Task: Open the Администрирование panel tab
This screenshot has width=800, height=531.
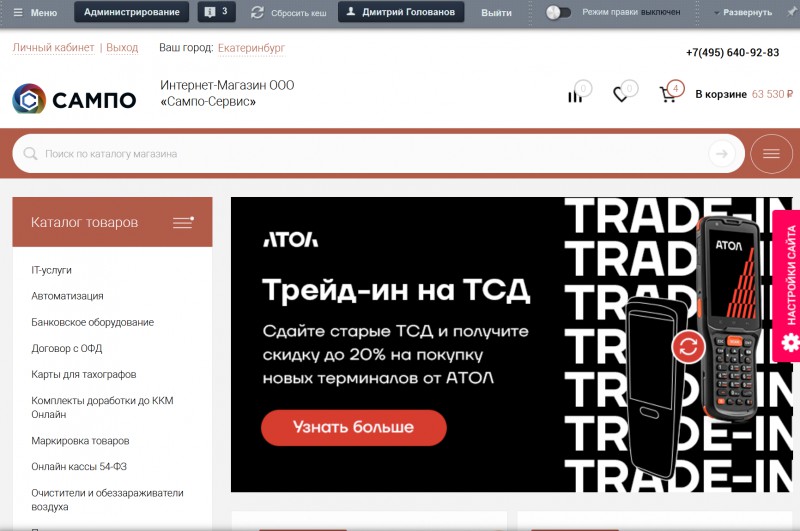Action: pos(132,12)
